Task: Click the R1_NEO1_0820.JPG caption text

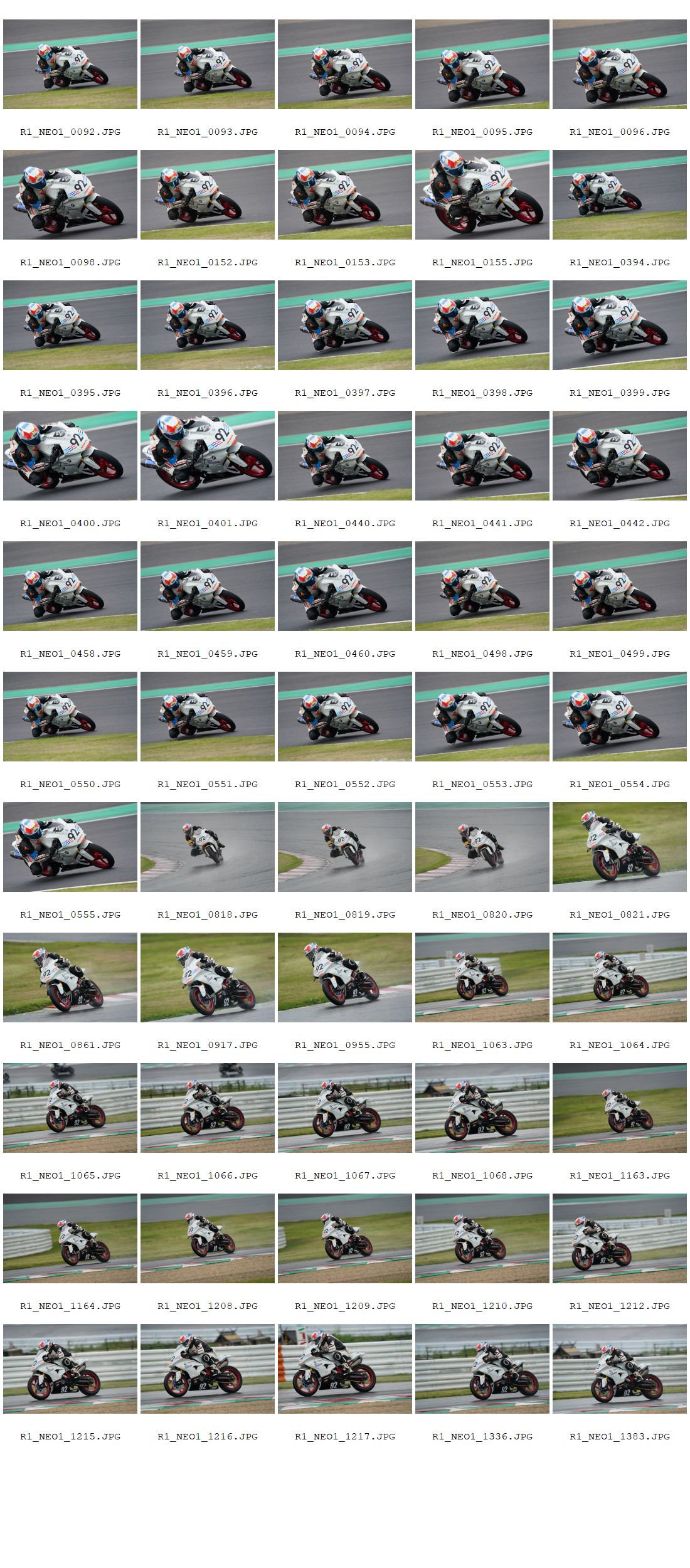Action: [x=482, y=914]
